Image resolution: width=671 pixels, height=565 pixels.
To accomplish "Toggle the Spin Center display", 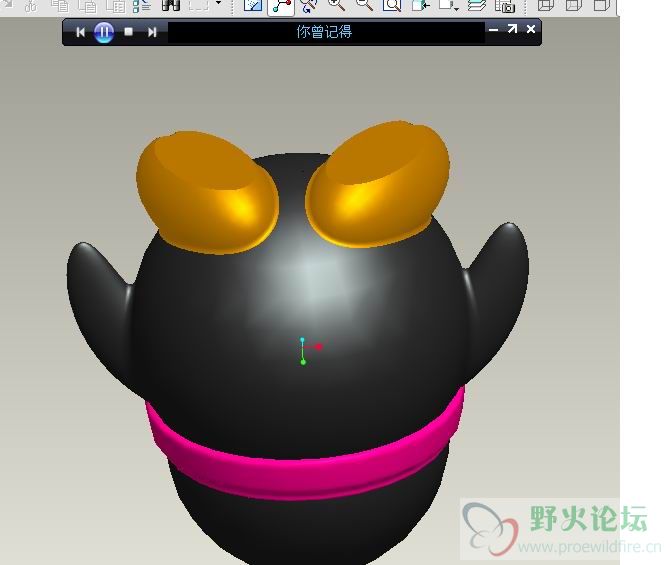I will (281, 6).
